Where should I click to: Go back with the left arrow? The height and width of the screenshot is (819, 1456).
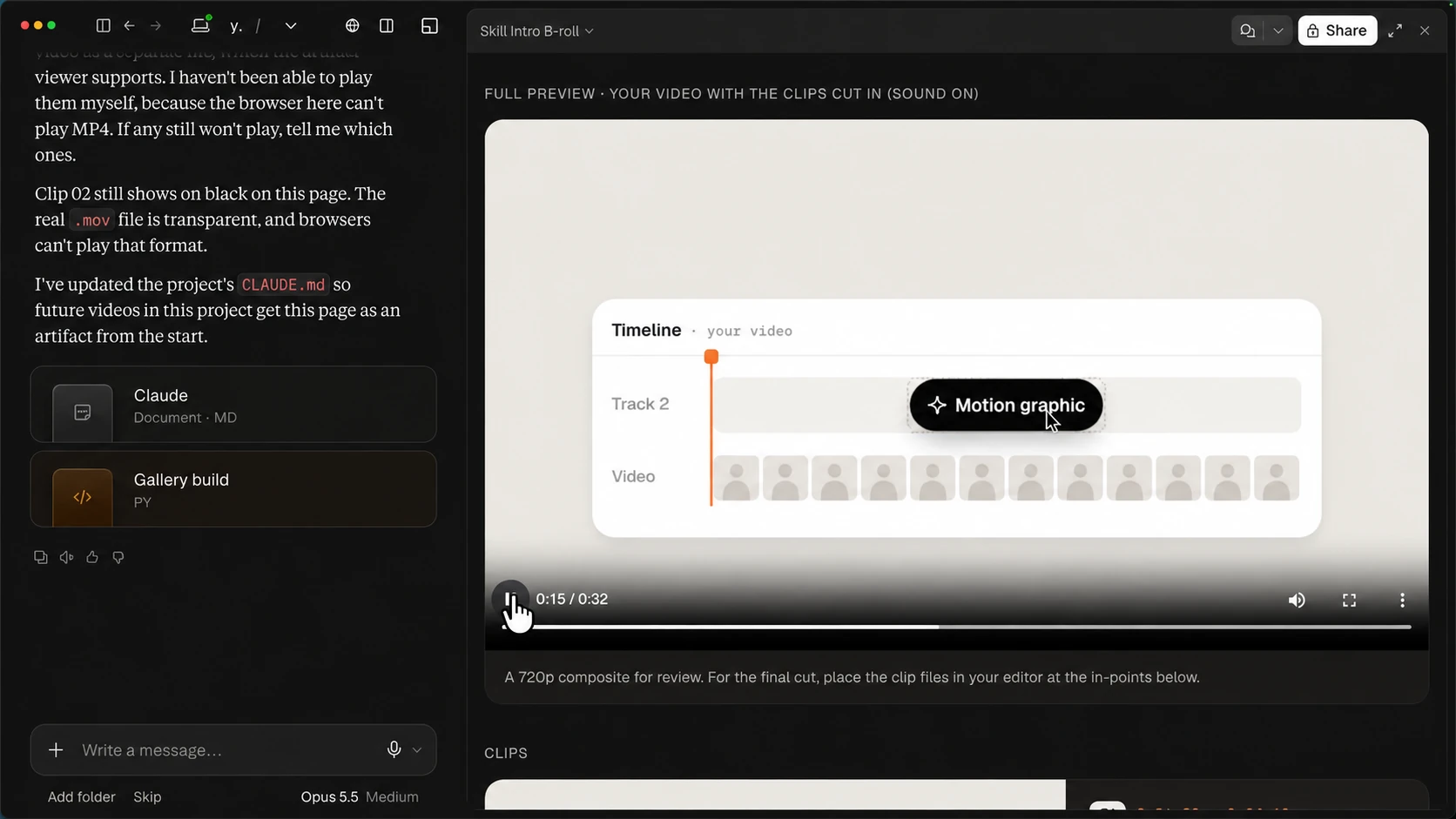tap(129, 26)
